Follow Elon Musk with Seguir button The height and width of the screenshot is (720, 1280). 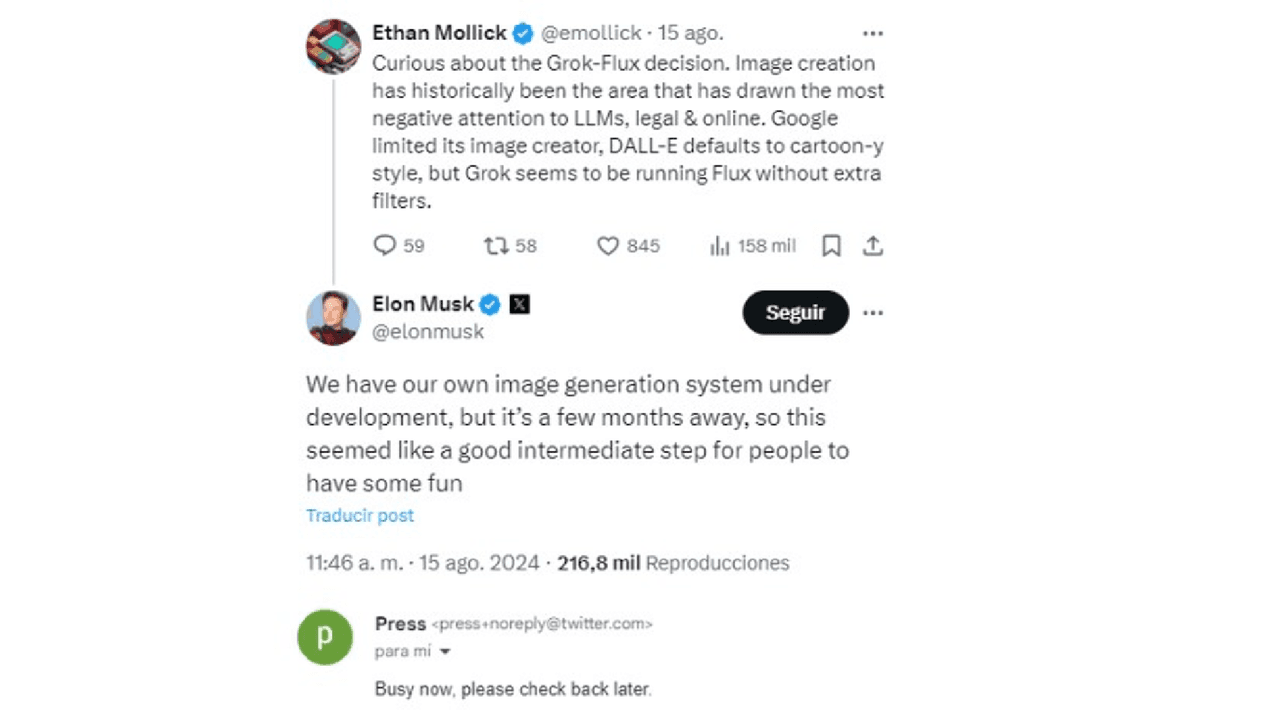click(795, 313)
